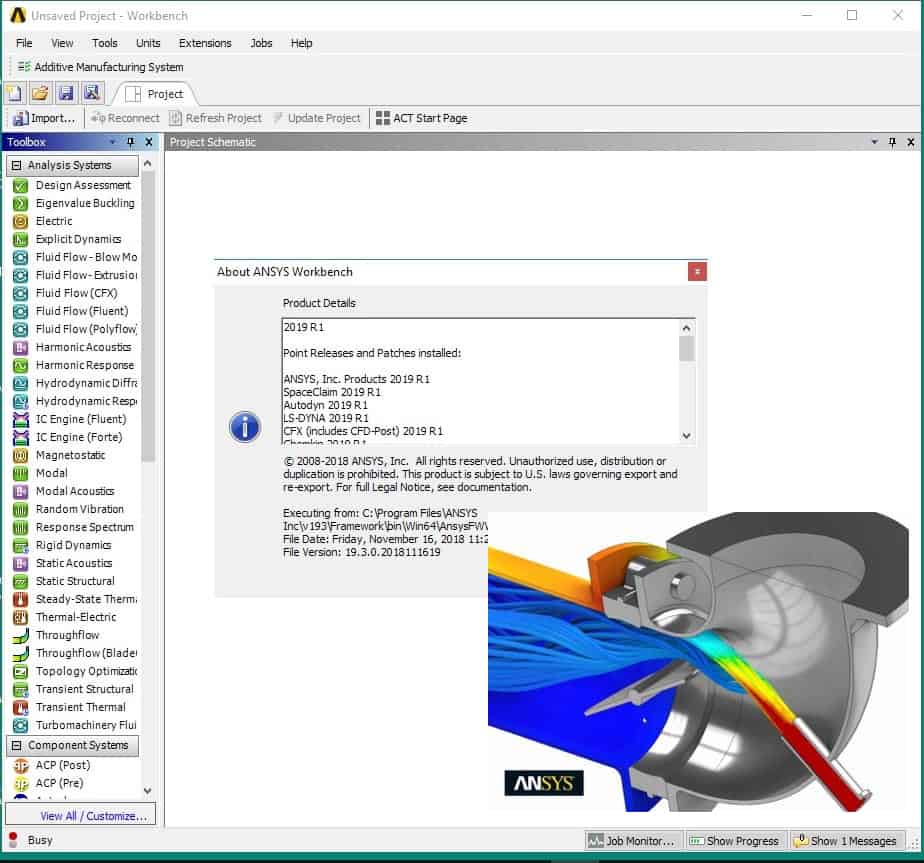The image size is (924, 863).
Task: Open the Job Monitor
Action: point(632,841)
